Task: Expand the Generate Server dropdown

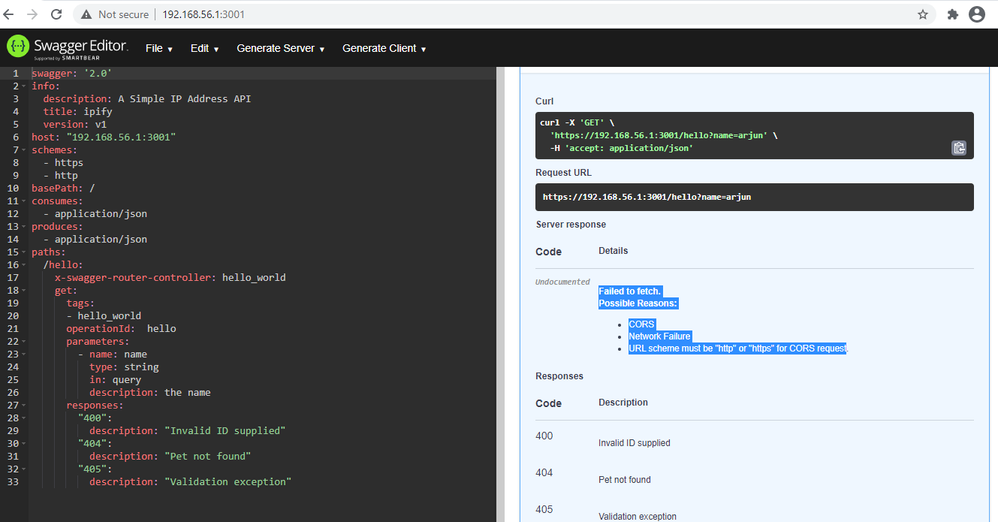Action: click(x=281, y=48)
